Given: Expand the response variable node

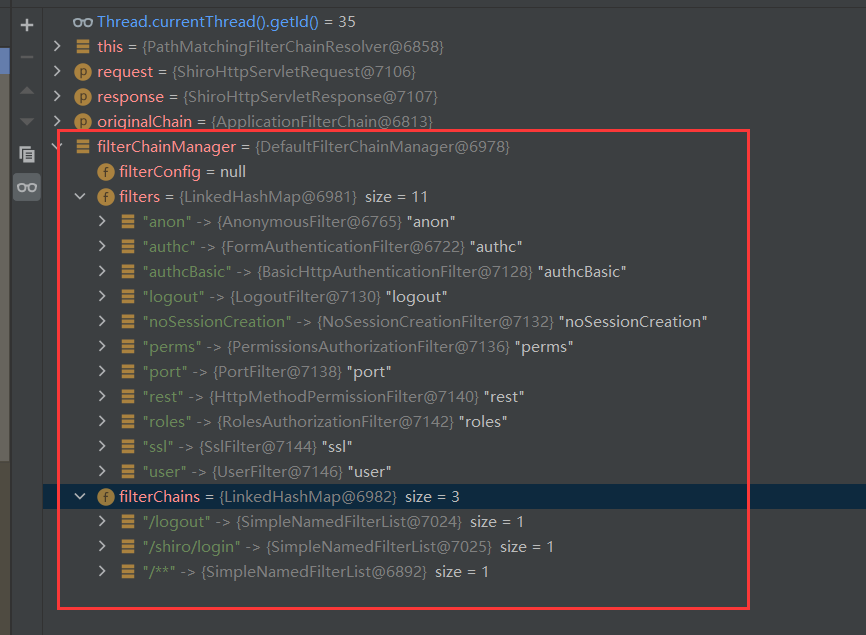Looking at the screenshot, I should coord(57,96).
